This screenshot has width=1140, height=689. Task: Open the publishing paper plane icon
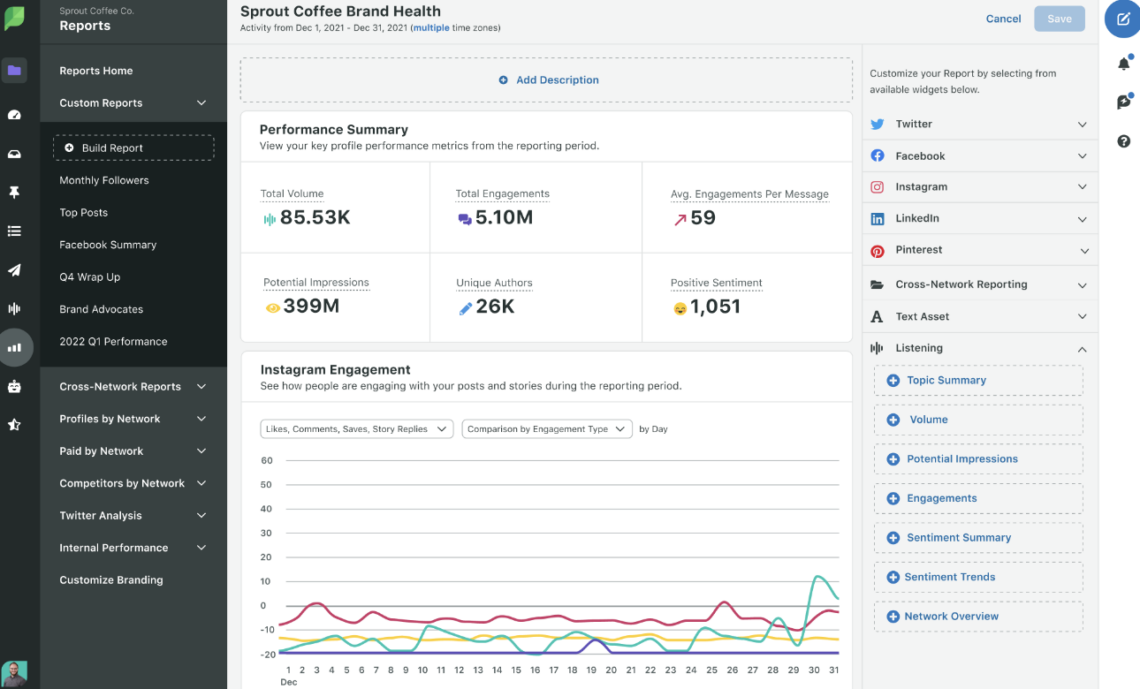14,270
